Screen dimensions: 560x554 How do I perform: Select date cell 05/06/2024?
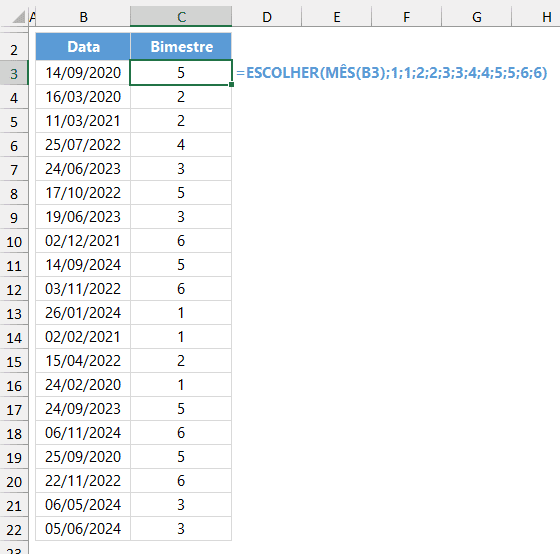(83, 529)
